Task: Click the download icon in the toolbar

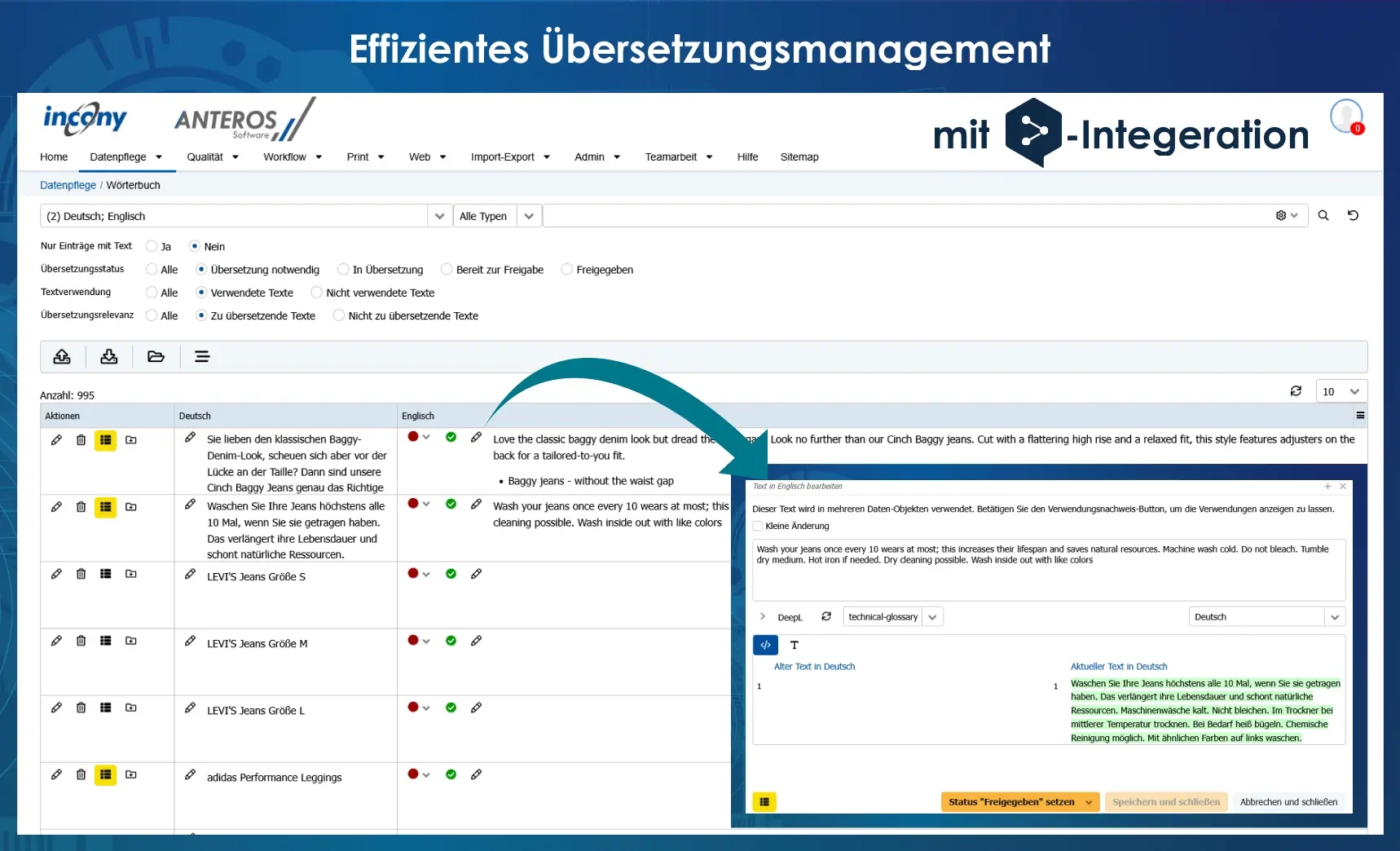Action: (x=109, y=356)
